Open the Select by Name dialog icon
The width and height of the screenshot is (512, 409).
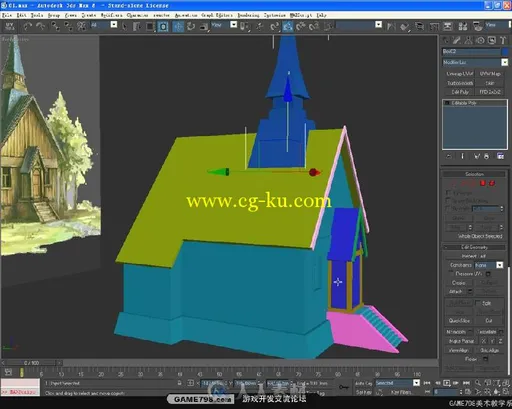tap(137, 26)
